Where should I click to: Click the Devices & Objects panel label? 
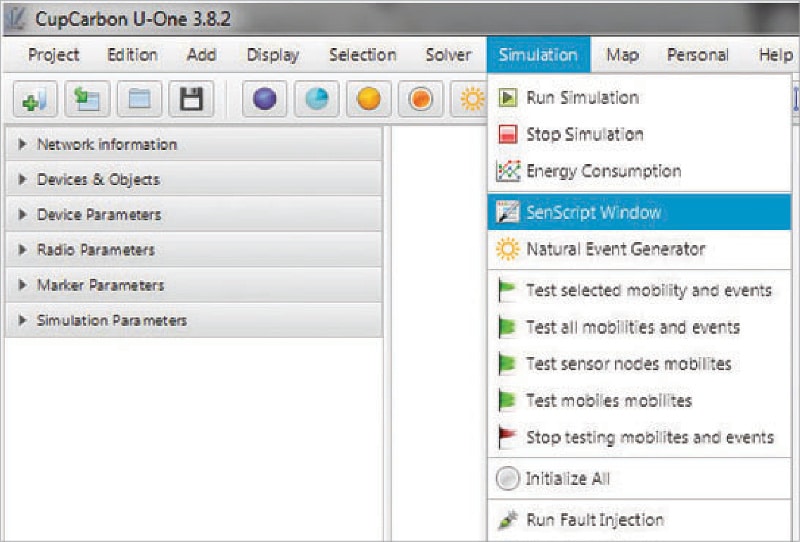pyautogui.click(x=98, y=180)
